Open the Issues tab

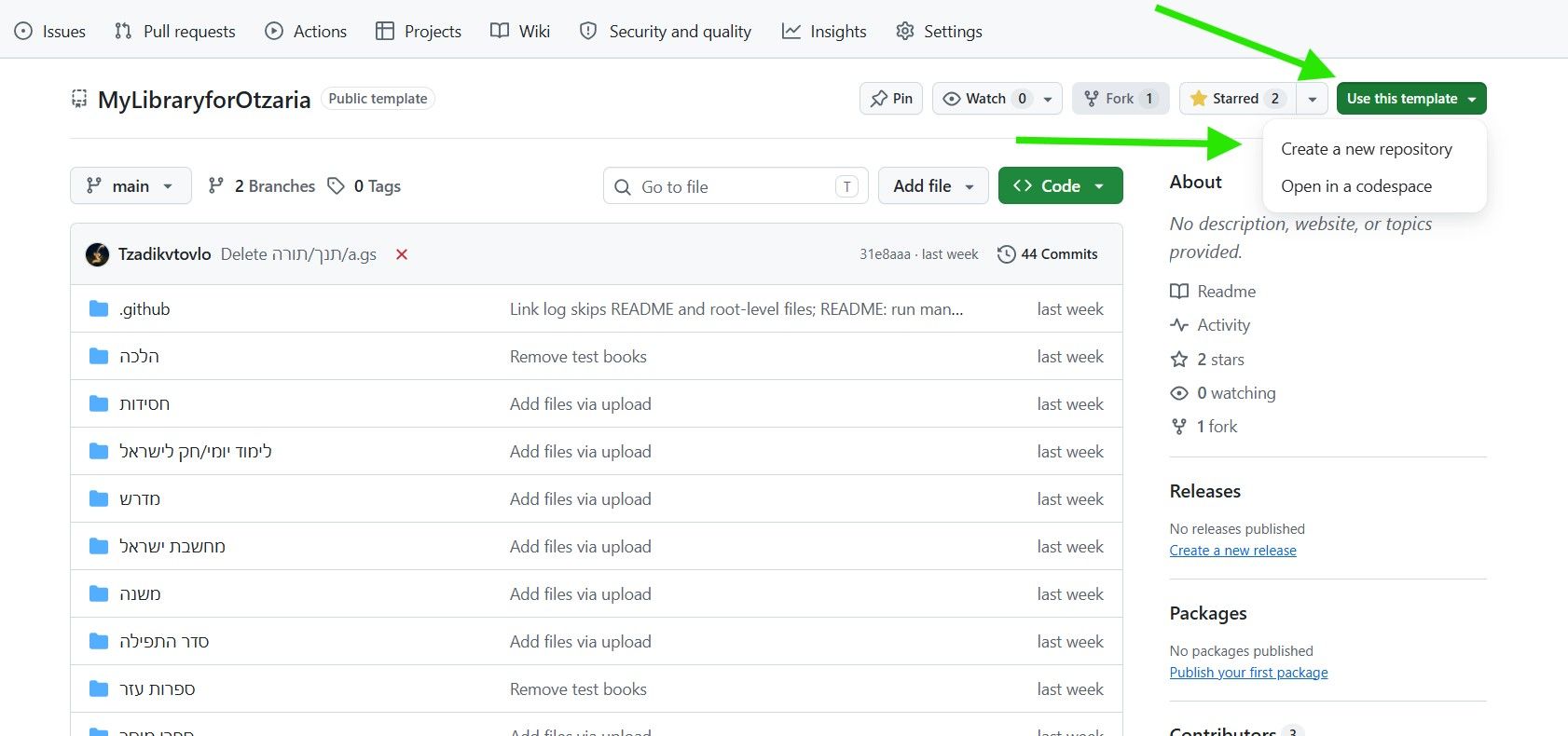click(50, 31)
